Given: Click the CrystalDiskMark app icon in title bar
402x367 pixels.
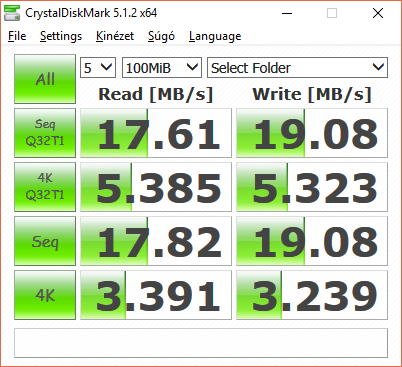Looking at the screenshot, I should 12,13.
